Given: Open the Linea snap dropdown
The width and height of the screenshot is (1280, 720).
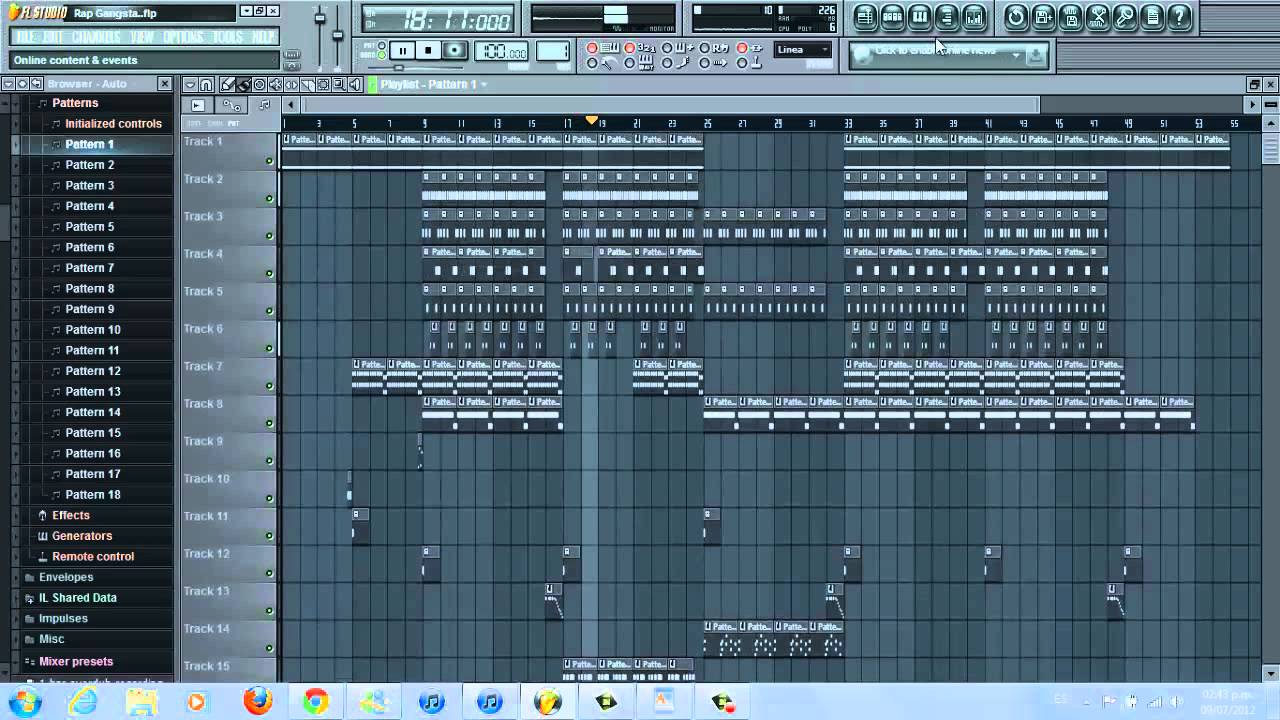Looking at the screenshot, I should [x=803, y=49].
